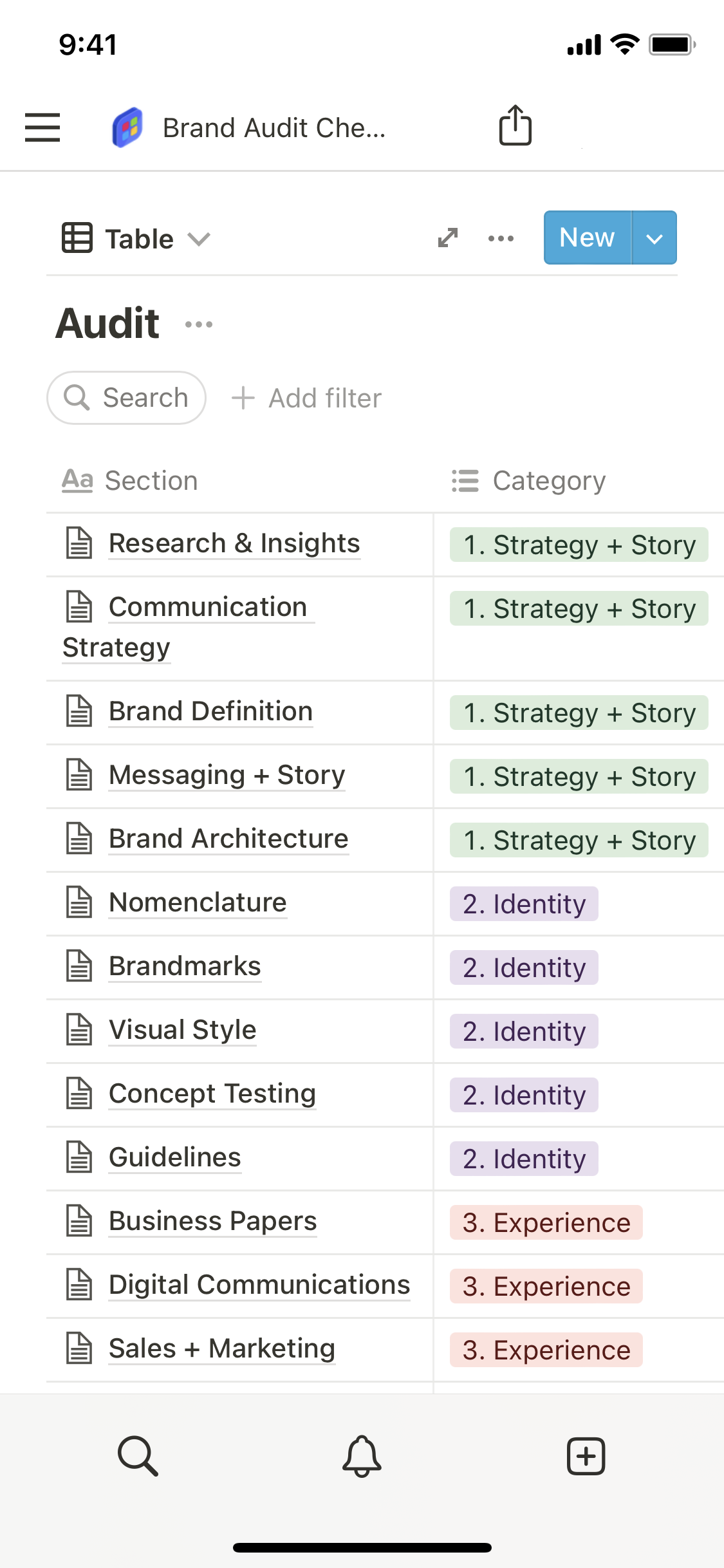This screenshot has height=1568, width=724.
Task: Tap Add filter
Action: (x=307, y=398)
